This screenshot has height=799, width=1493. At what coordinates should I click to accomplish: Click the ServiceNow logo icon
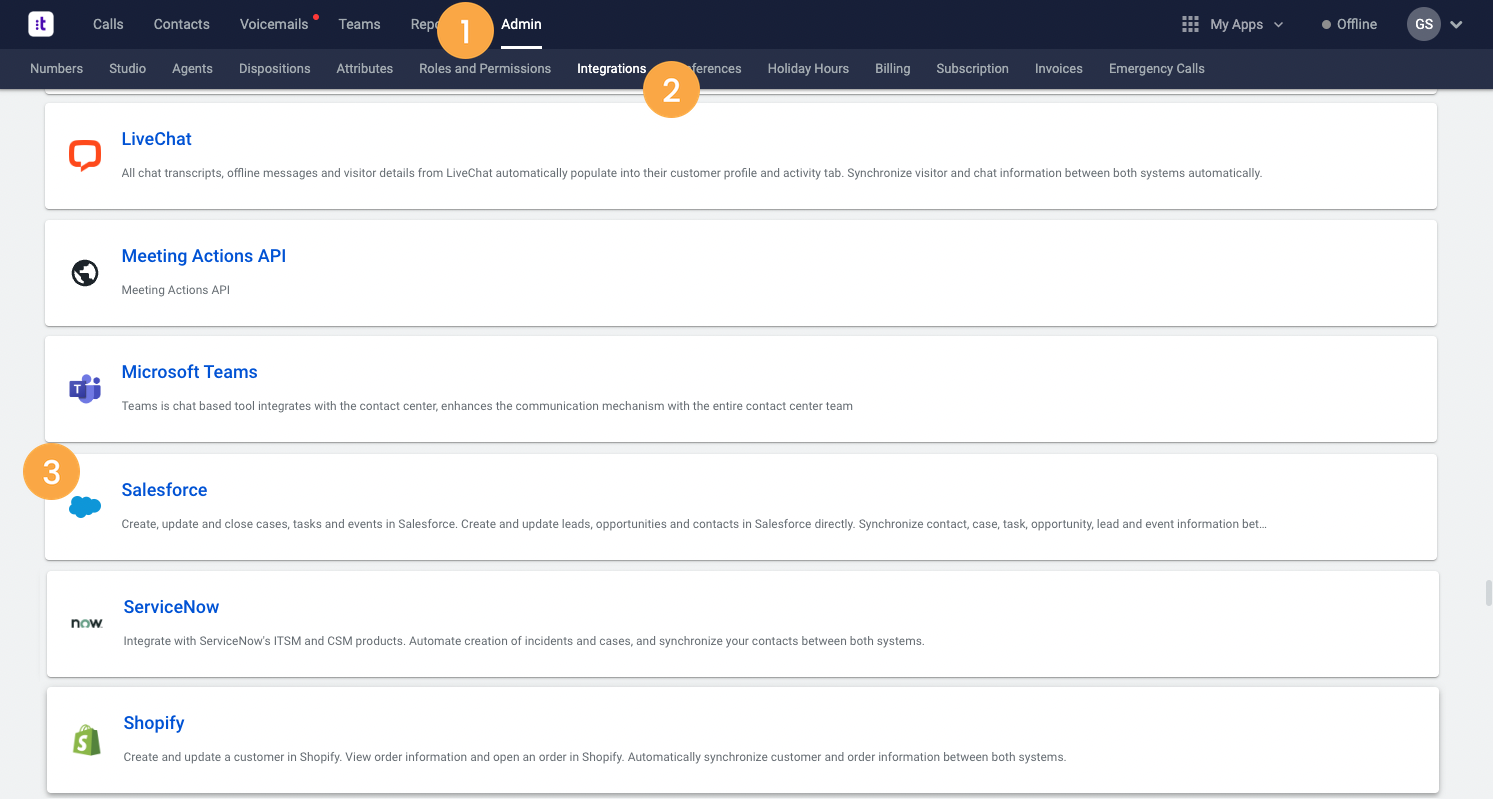(87, 623)
